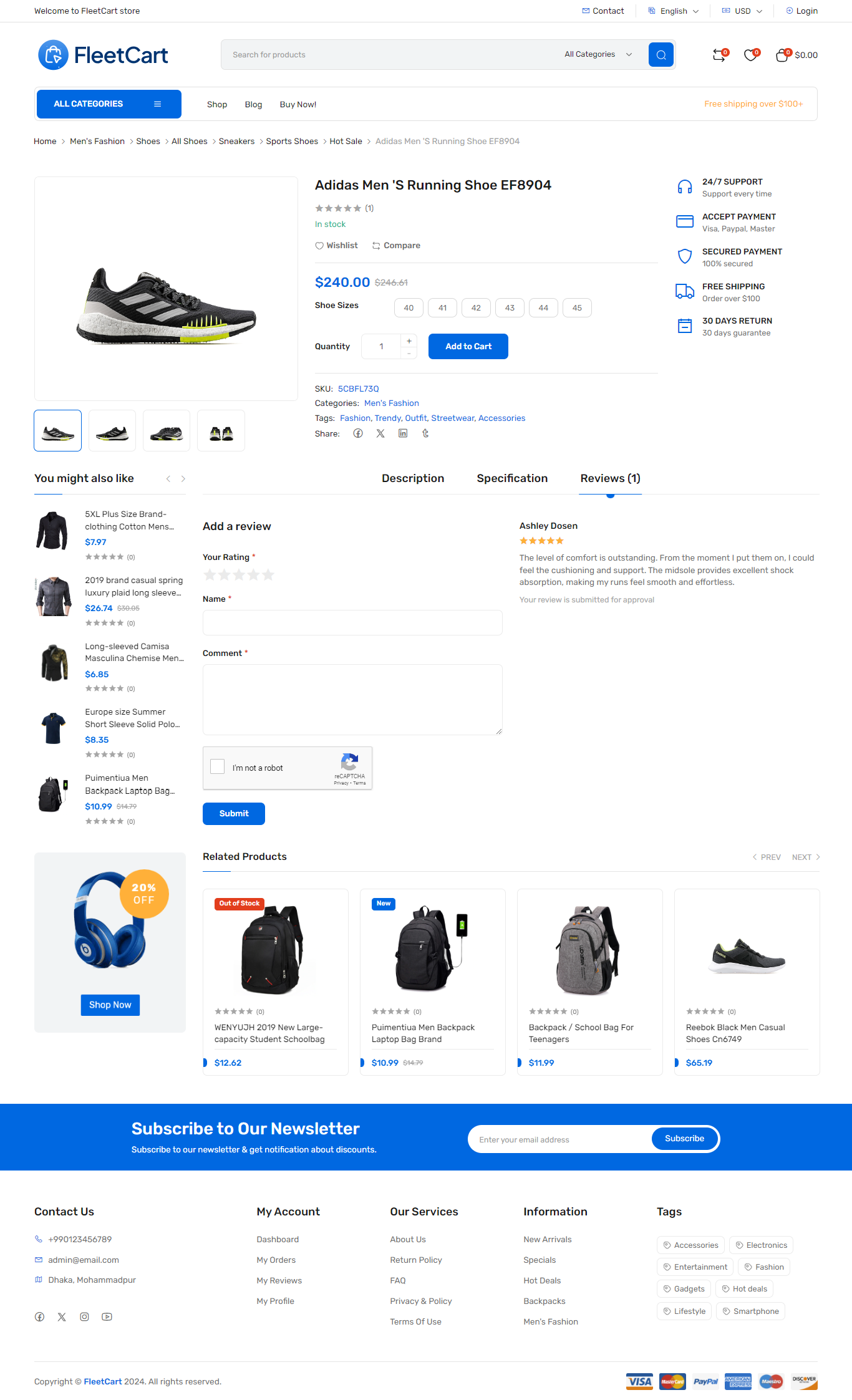Open the USD currency dropdown
Screen dimensions: 852x1400
[x=742, y=11]
